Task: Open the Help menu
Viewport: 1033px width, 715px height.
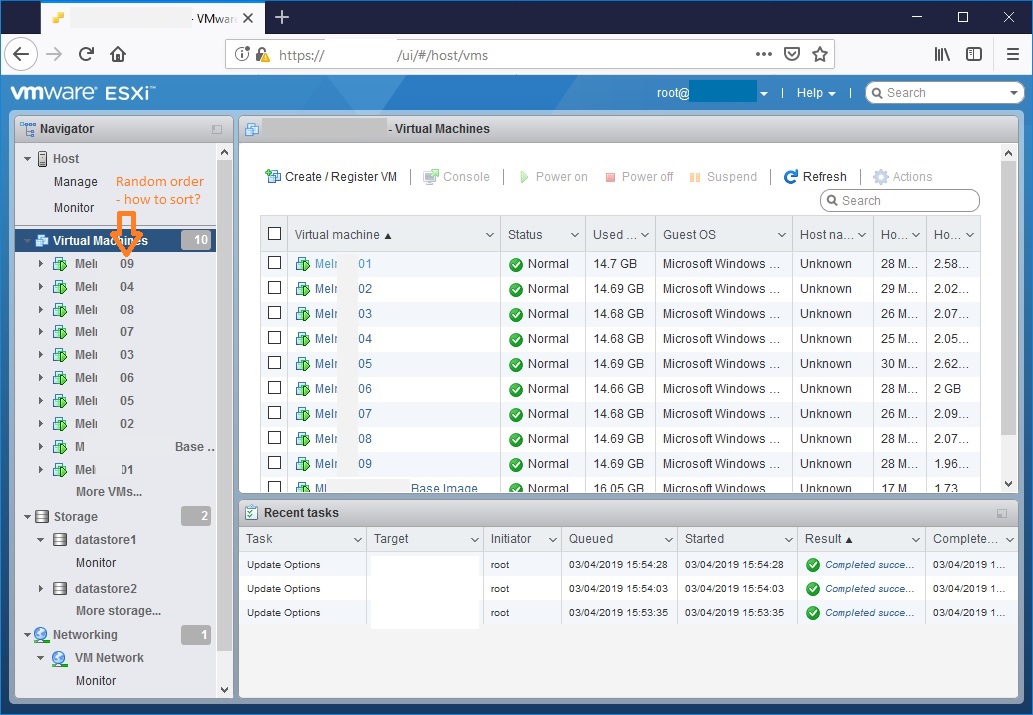Action: pyautogui.click(x=816, y=93)
